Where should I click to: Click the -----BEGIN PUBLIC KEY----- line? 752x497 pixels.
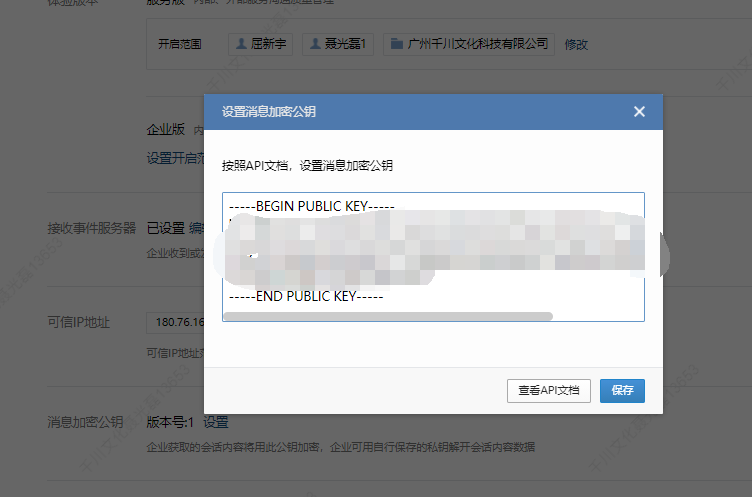coord(312,206)
